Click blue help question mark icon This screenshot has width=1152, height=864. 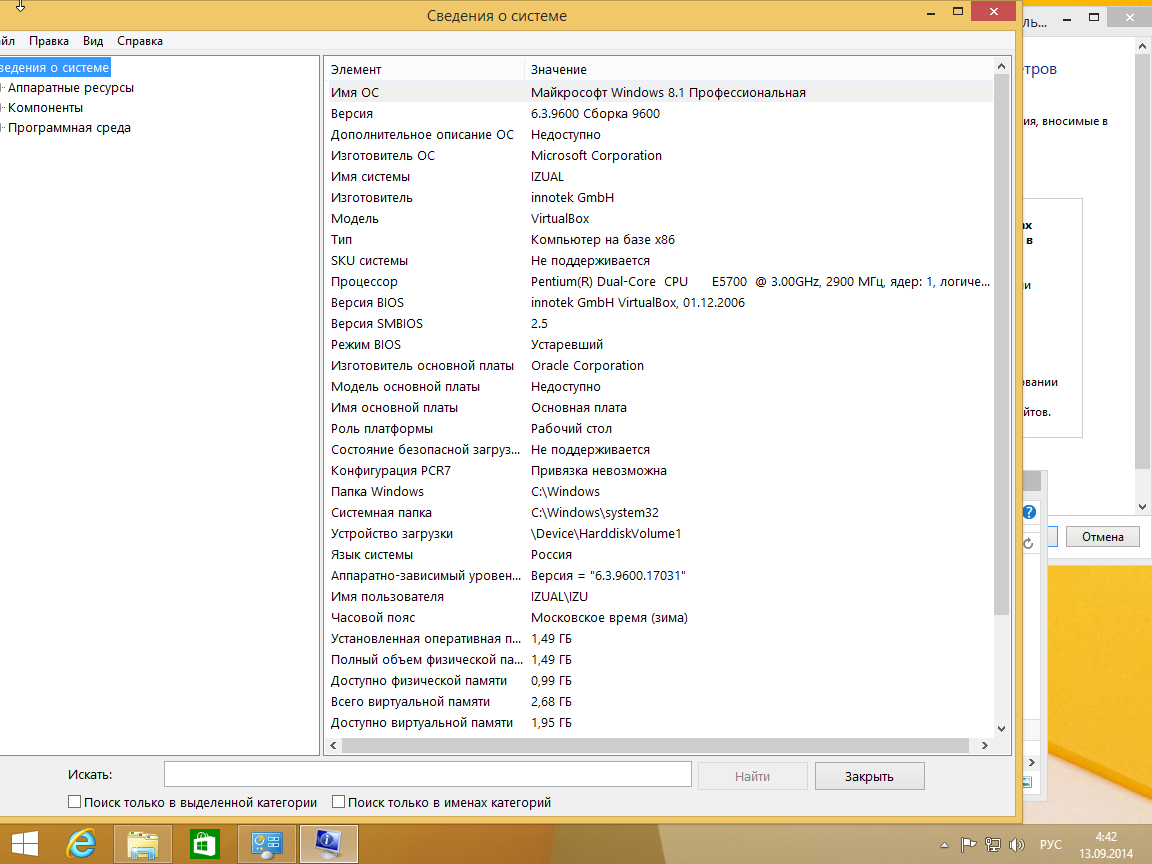(x=1029, y=512)
